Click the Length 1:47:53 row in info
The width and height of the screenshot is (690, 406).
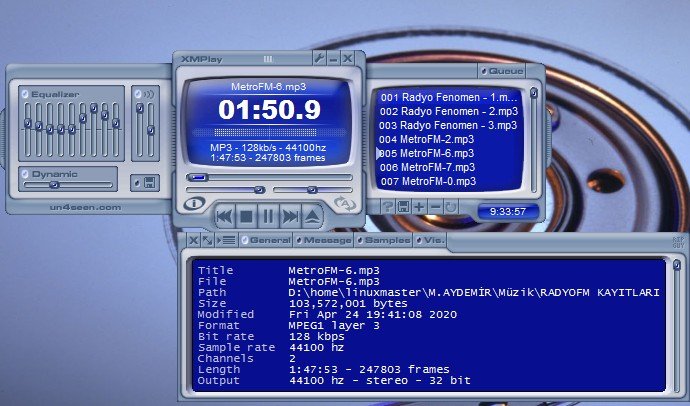click(323, 369)
